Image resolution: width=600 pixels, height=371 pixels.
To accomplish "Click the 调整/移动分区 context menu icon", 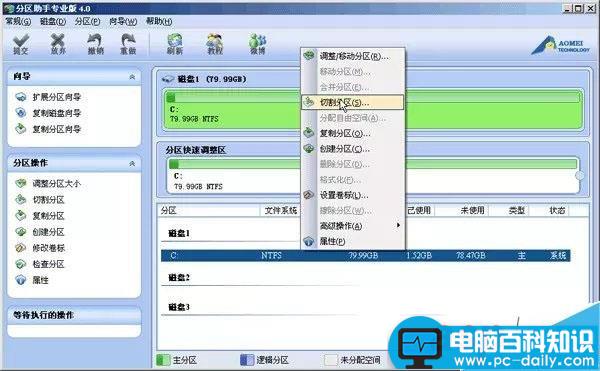I will click(309, 56).
